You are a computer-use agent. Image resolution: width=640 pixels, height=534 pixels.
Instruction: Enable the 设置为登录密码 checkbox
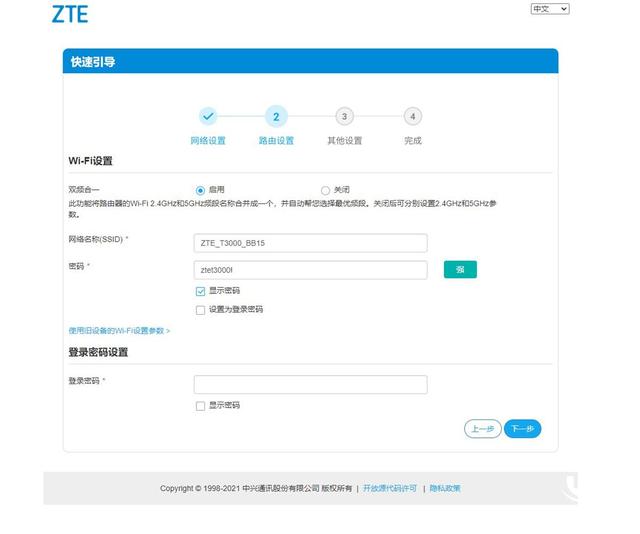coord(200,310)
